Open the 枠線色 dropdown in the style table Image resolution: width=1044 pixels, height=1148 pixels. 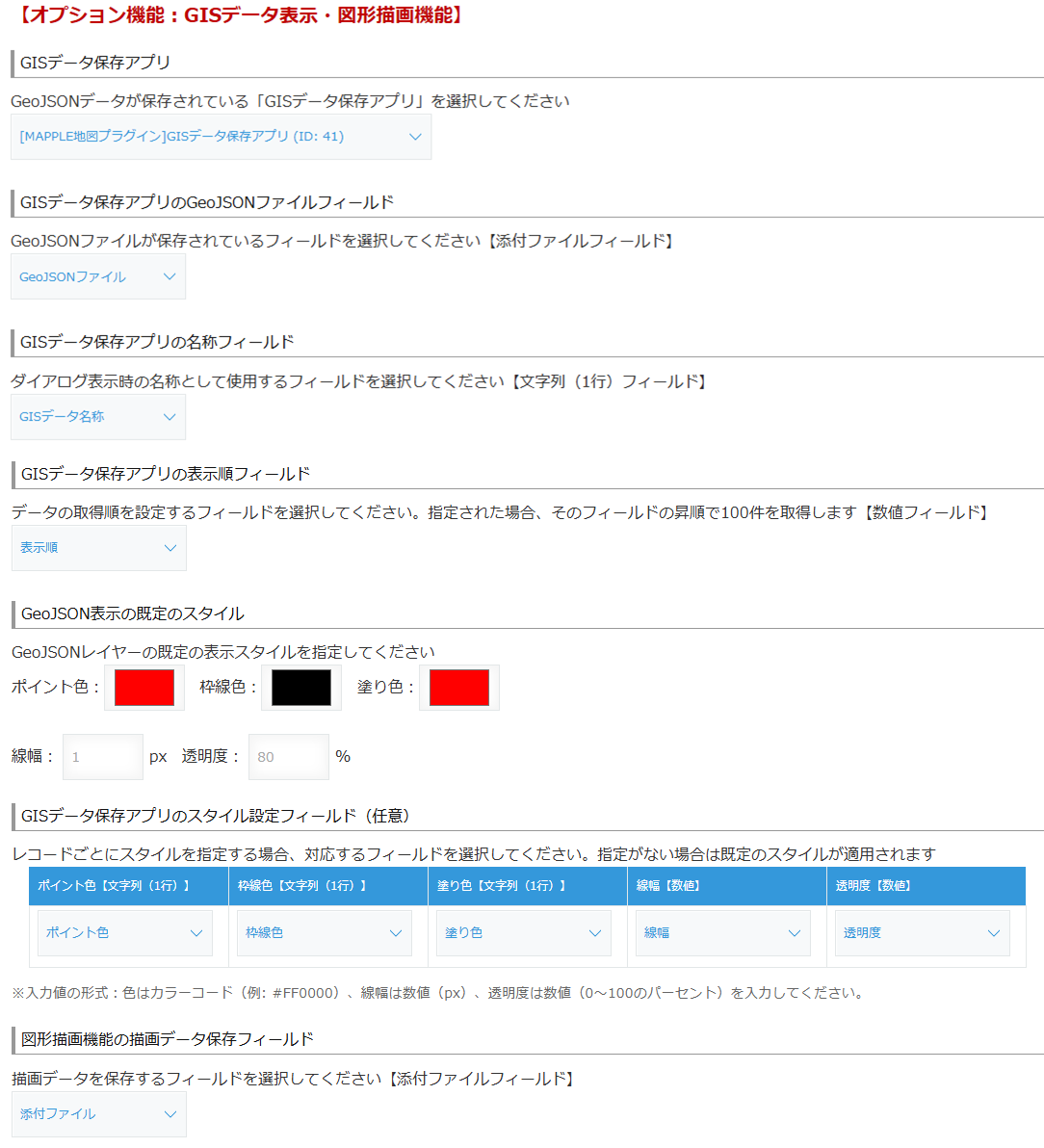click(x=323, y=932)
